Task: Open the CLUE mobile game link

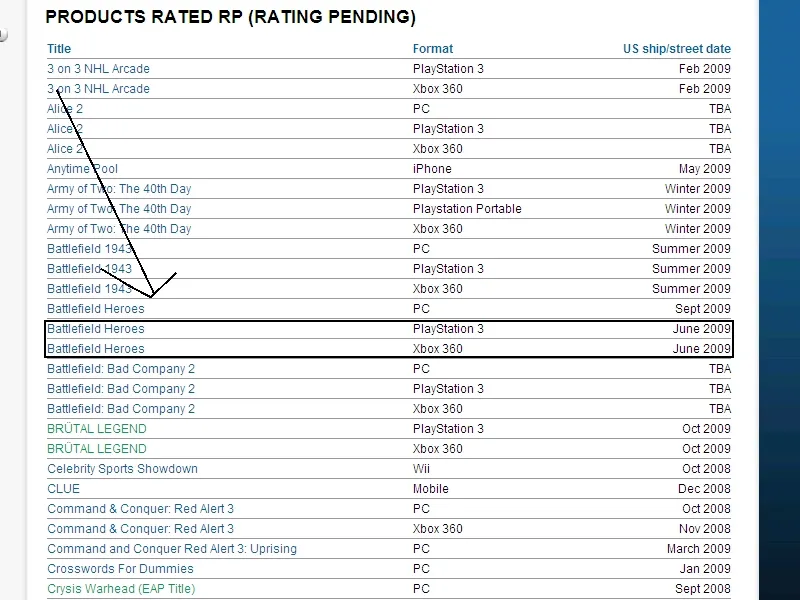Action: click(x=63, y=489)
